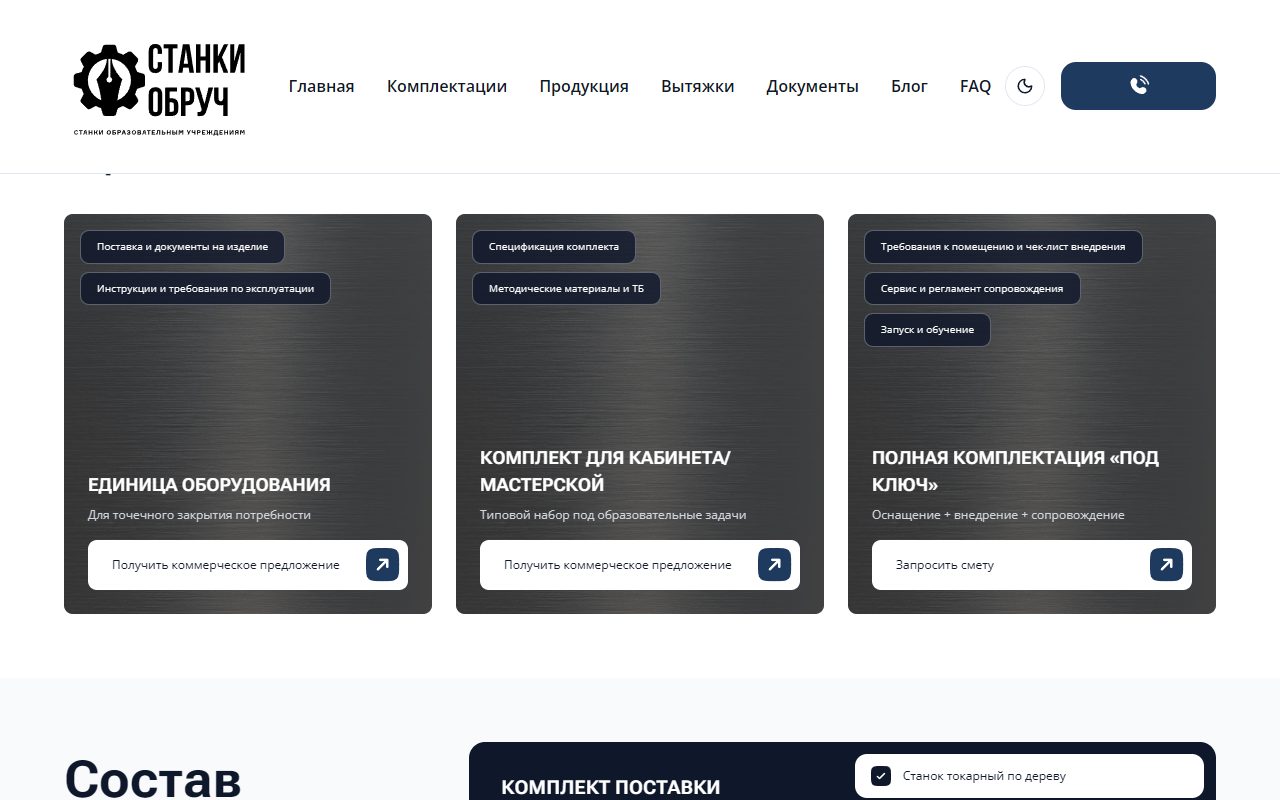The width and height of the screenshot is (1280, 800).
Task: Open the Документы page
Action: click(x=813, y=86)
